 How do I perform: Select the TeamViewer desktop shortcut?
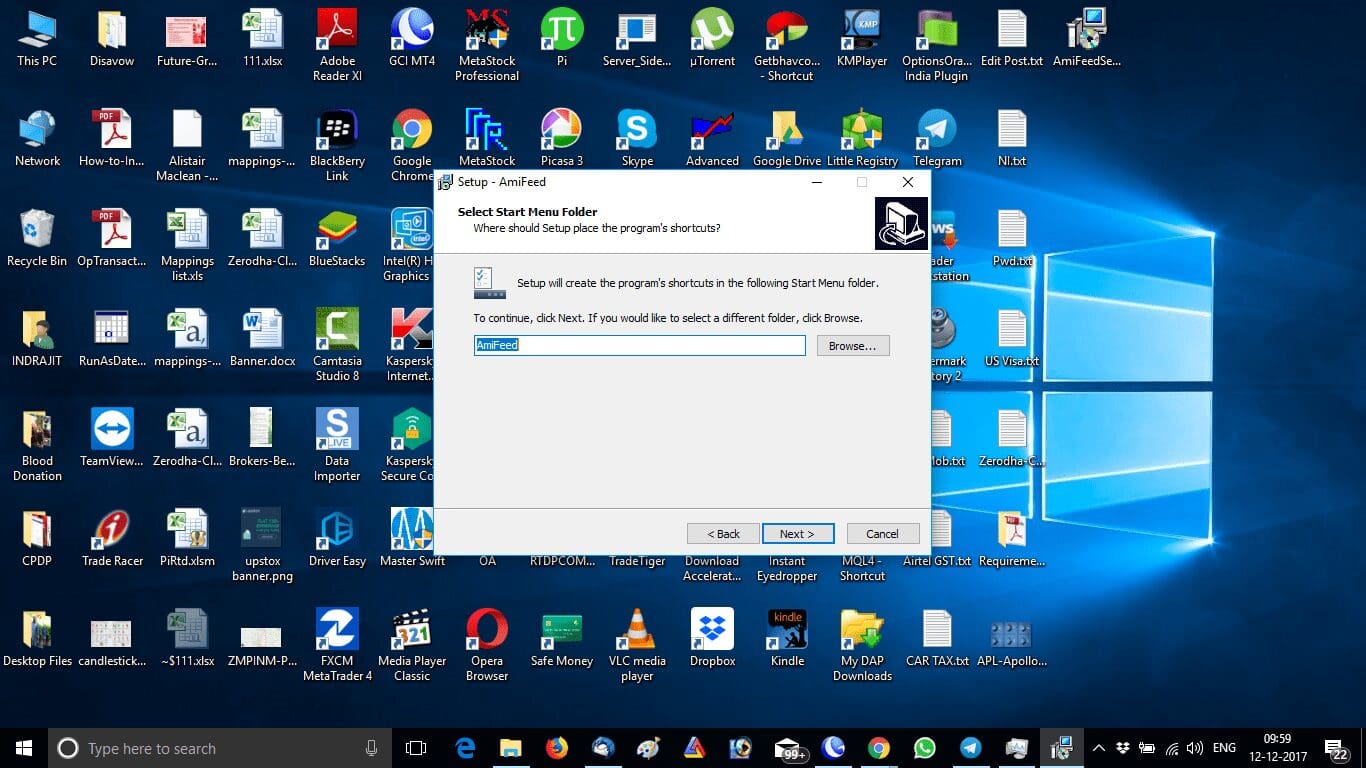coord(112,437)
